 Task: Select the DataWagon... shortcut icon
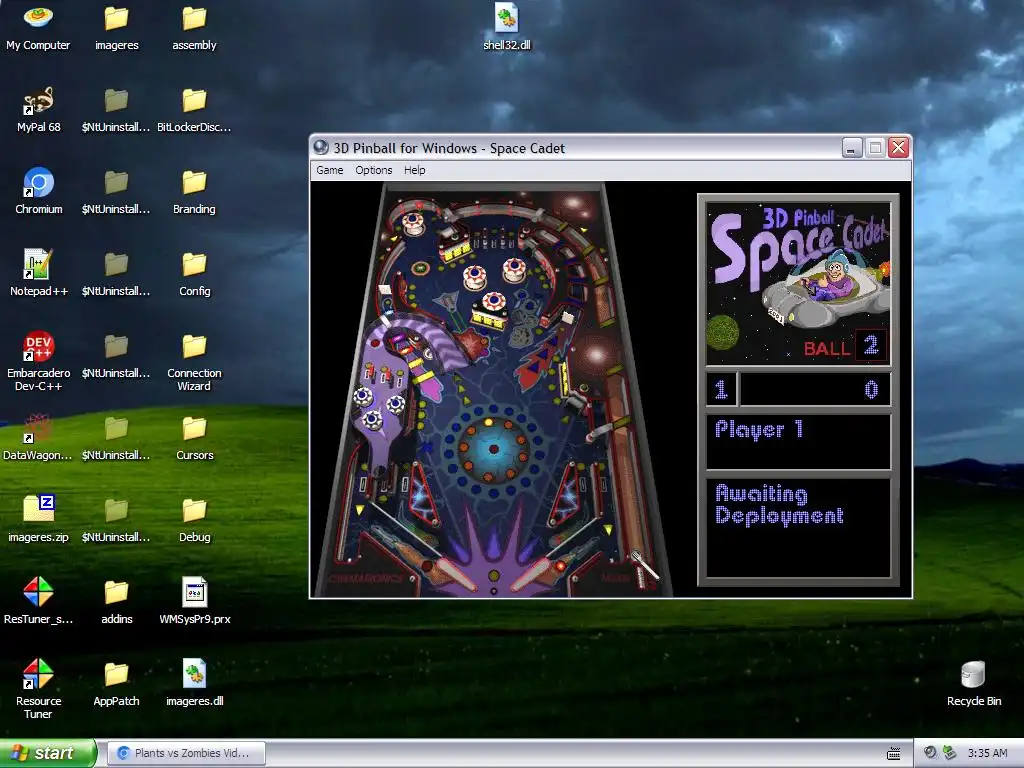[x=38, y=438]
